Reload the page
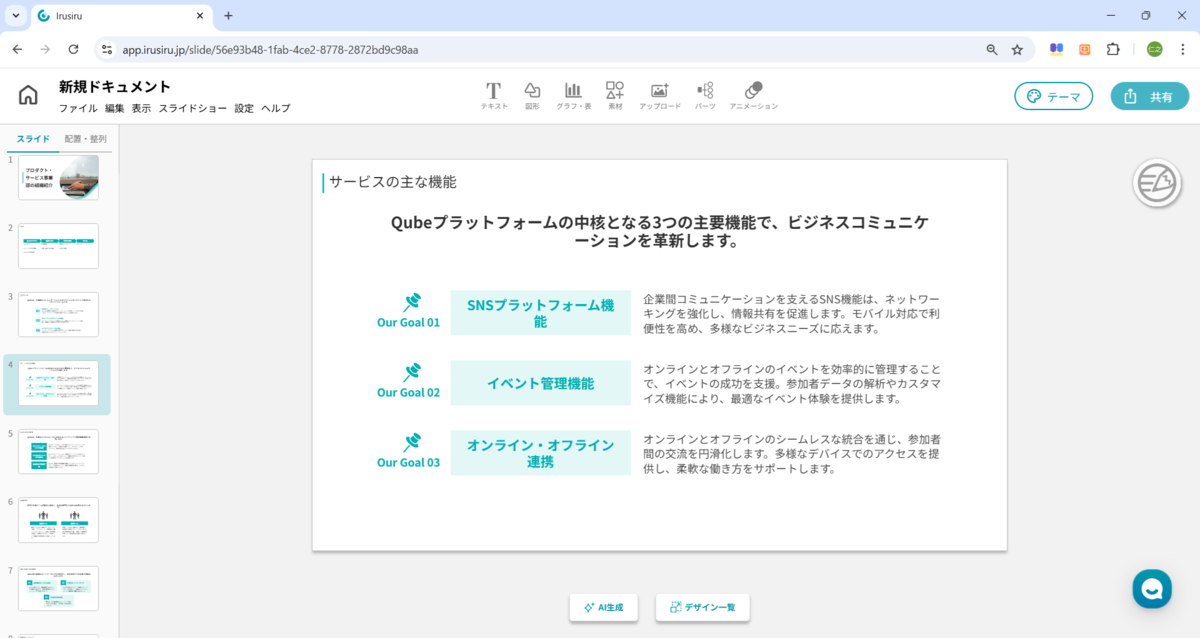The image size is (1200, 638). [73, 49]
